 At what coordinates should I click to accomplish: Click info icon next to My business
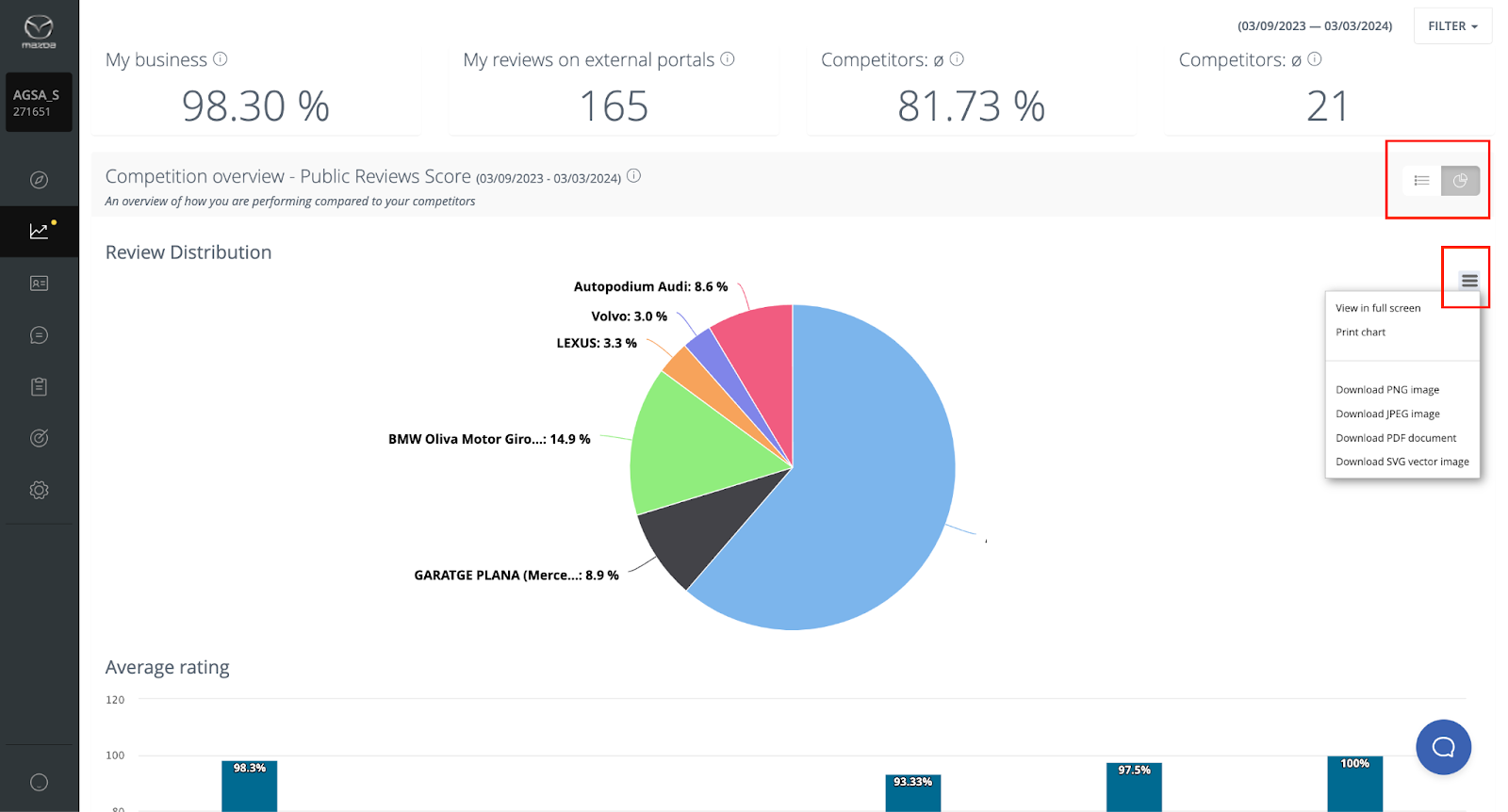pyautogui.click(x=220, y=58)
